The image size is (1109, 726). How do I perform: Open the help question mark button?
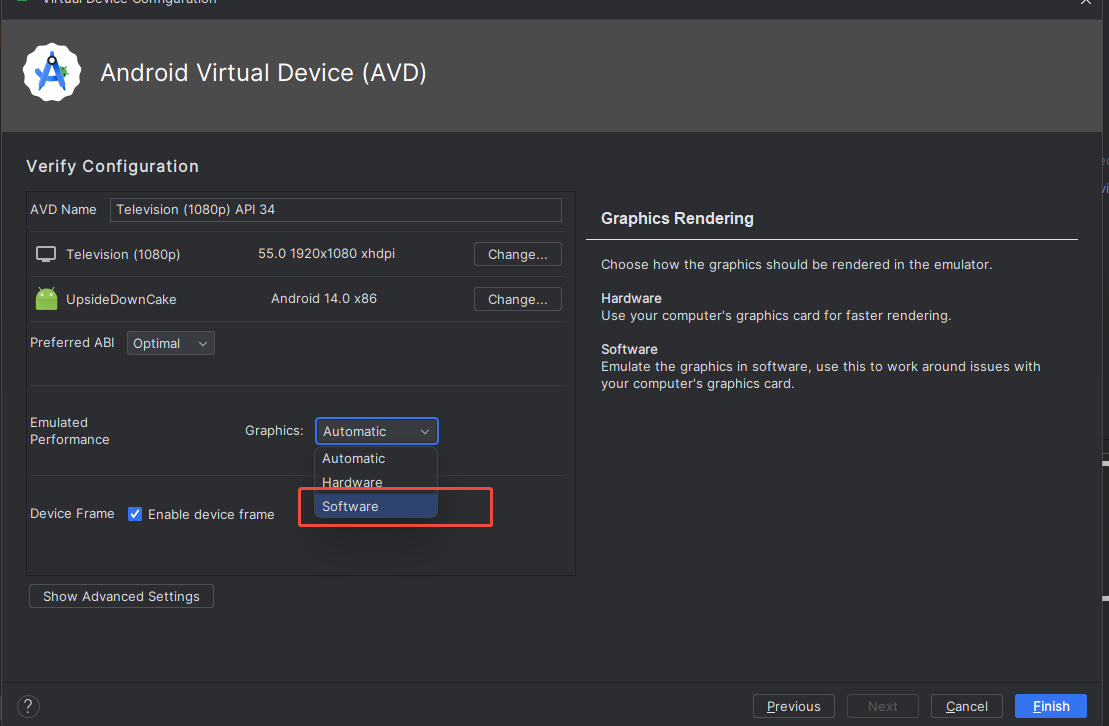28,705
